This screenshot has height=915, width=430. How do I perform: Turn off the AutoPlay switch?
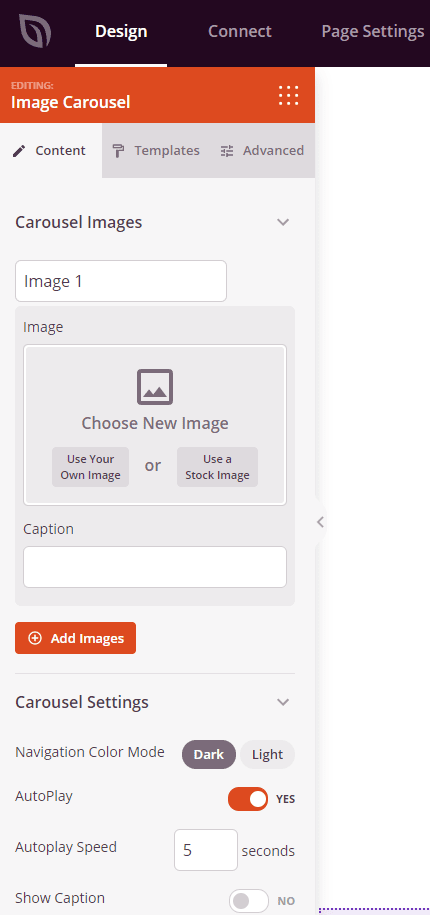click(248, 799)
